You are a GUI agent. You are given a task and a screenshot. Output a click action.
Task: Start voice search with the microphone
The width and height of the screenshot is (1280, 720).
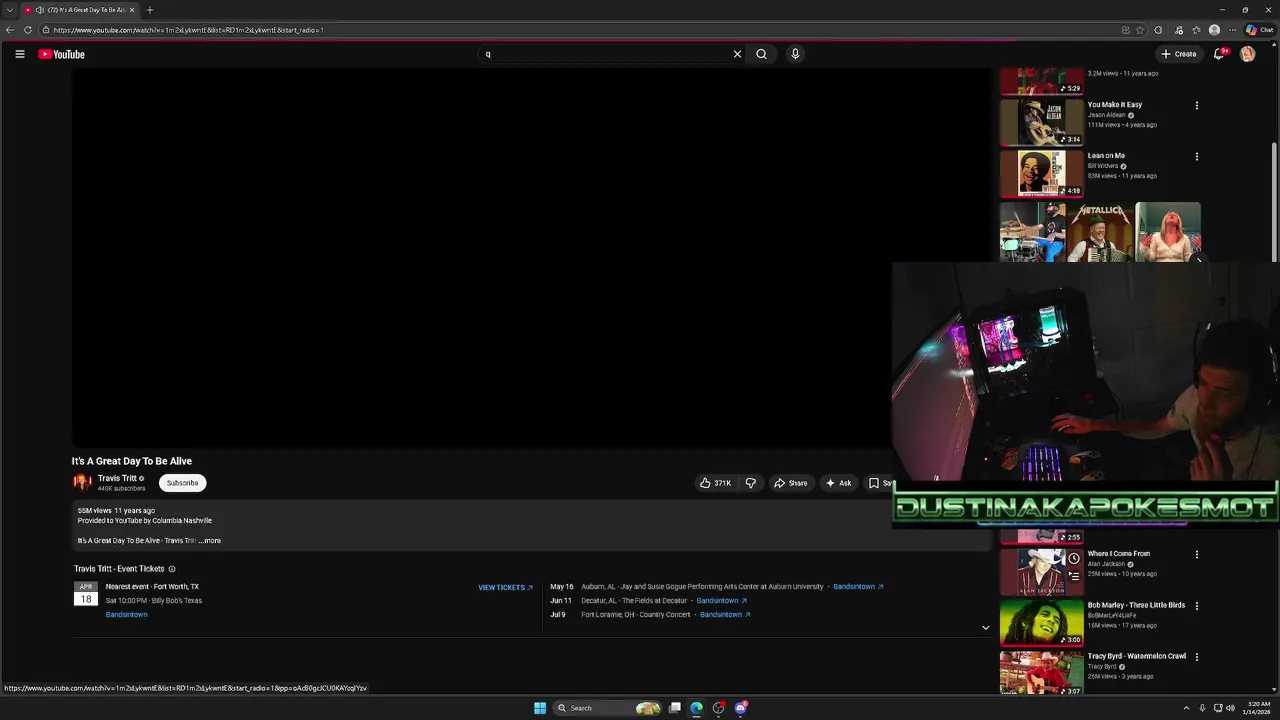795,54
